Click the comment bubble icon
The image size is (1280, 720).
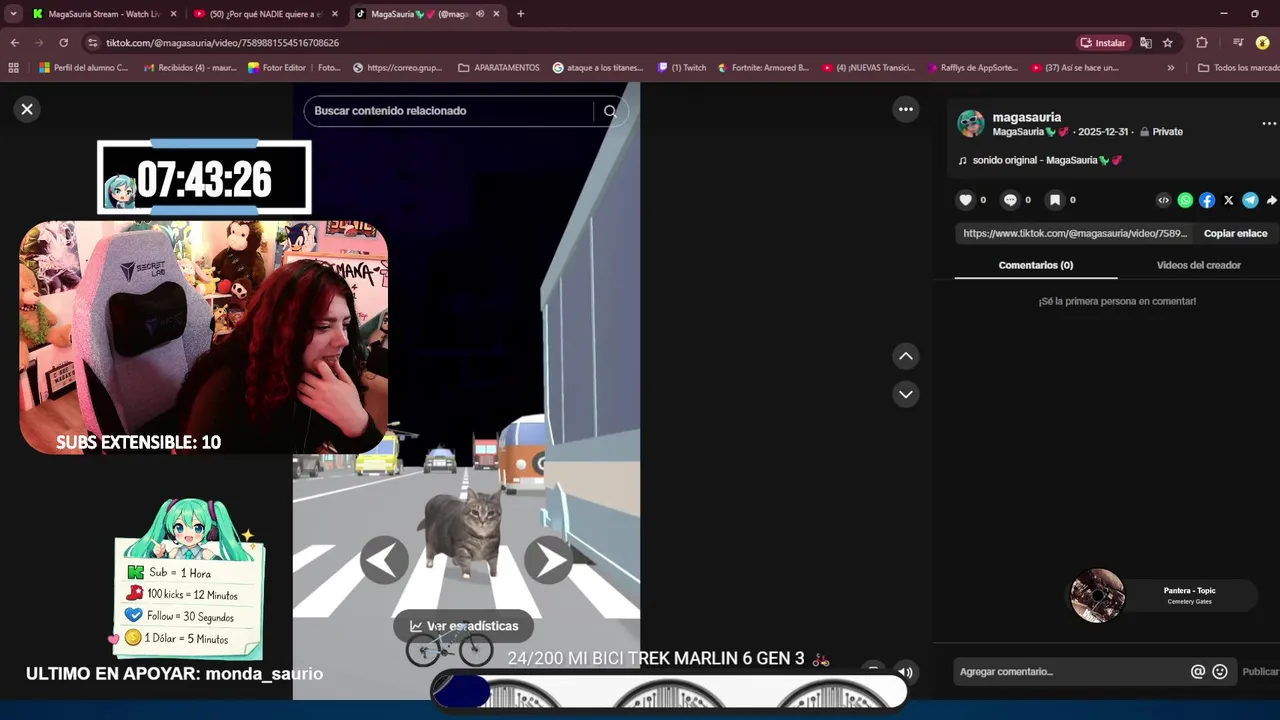1010,200
